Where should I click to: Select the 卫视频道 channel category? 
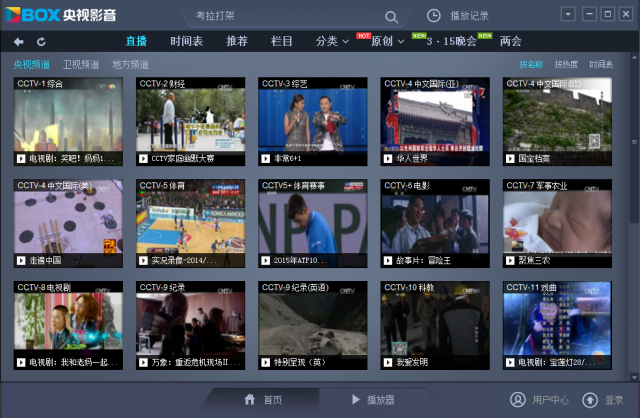click(x=81, y=64)
